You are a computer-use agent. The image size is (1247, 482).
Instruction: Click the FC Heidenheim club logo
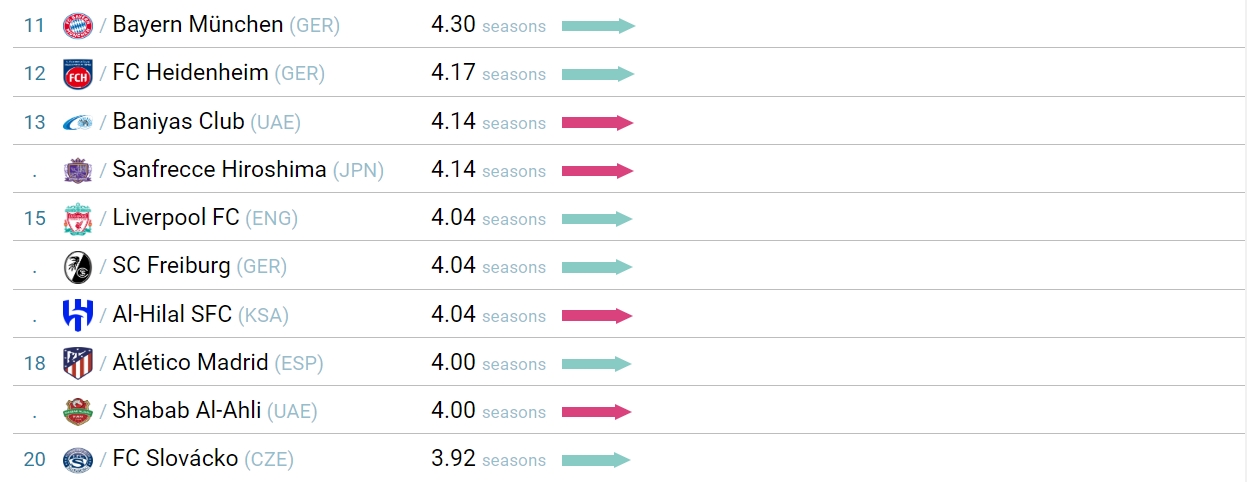77,74
